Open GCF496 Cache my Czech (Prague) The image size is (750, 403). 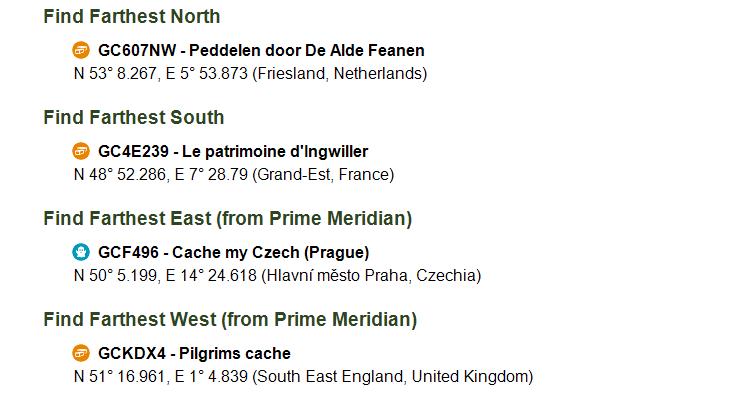click(233, 252)
